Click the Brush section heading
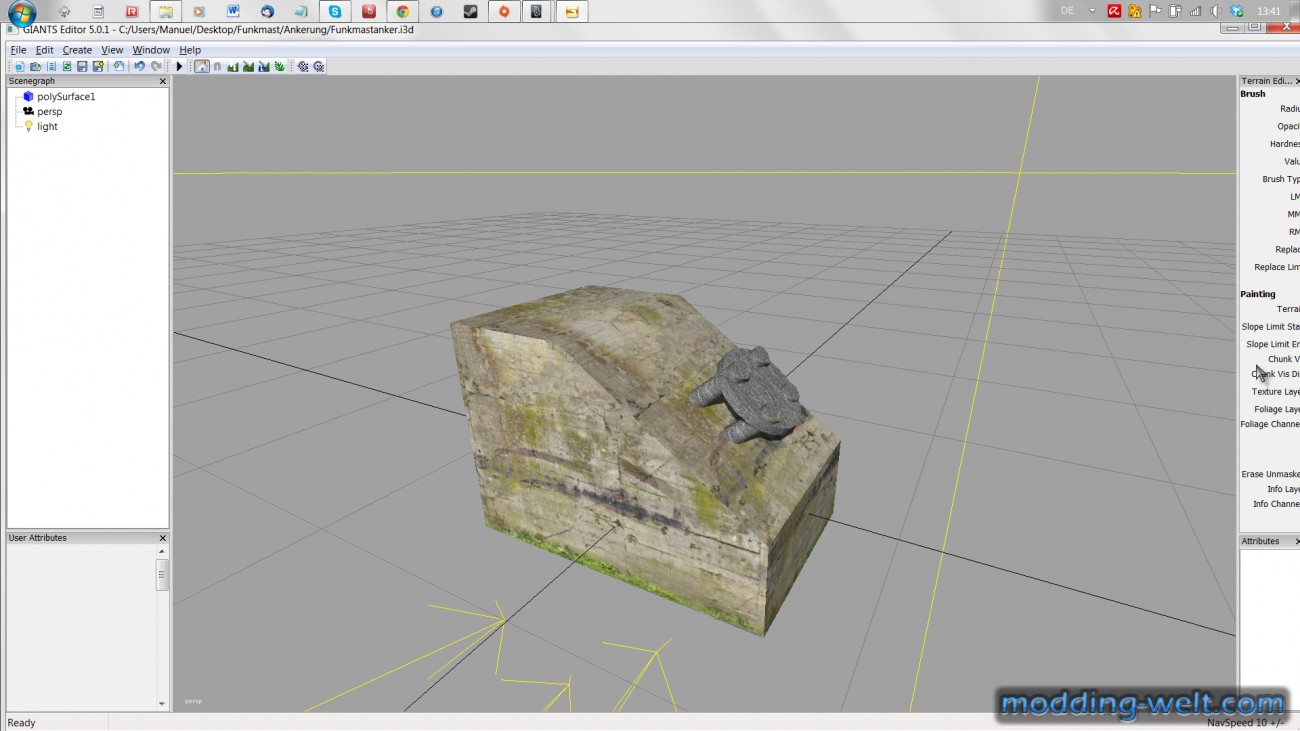 (x=1253, y=94)
